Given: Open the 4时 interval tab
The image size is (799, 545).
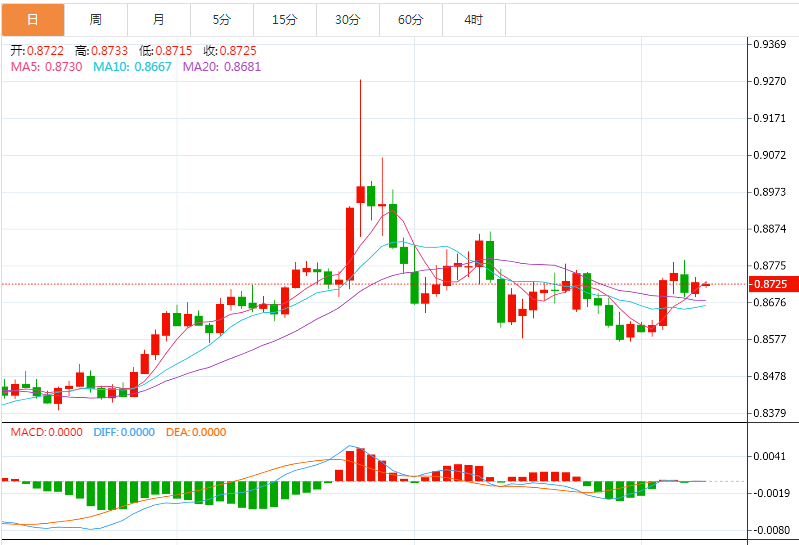Looking at the screenshot, I should tap(474, 20).
